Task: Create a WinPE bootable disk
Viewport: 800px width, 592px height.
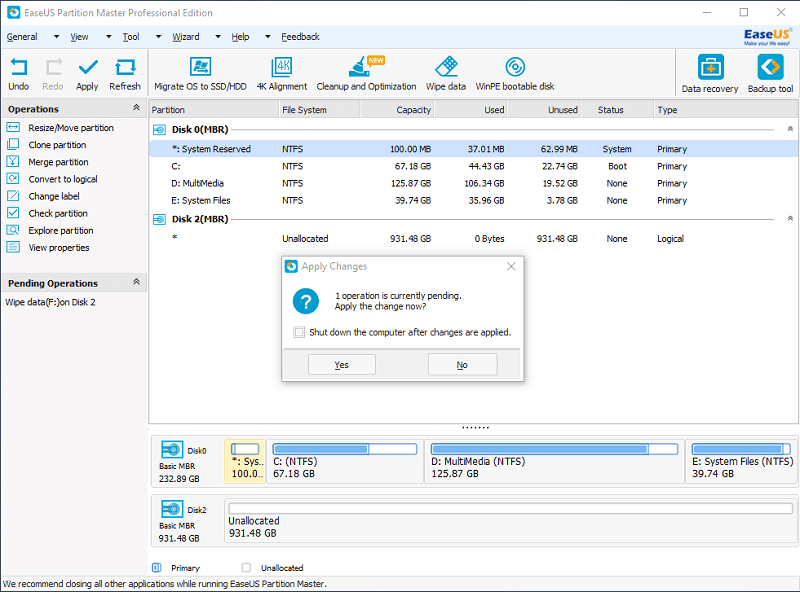Action: tap(515, 66)
